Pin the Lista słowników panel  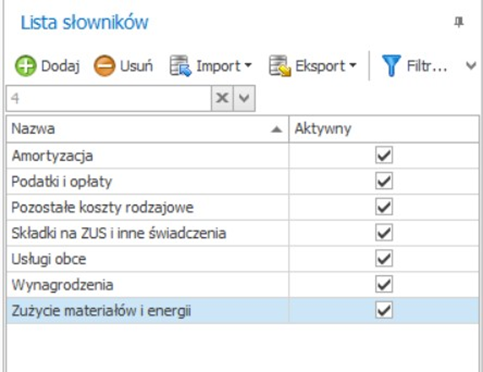click(459, 22)
